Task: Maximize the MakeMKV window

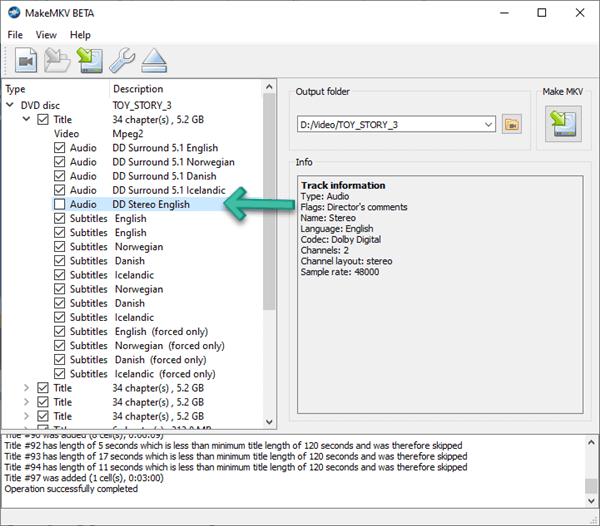Action: [542, 13]
